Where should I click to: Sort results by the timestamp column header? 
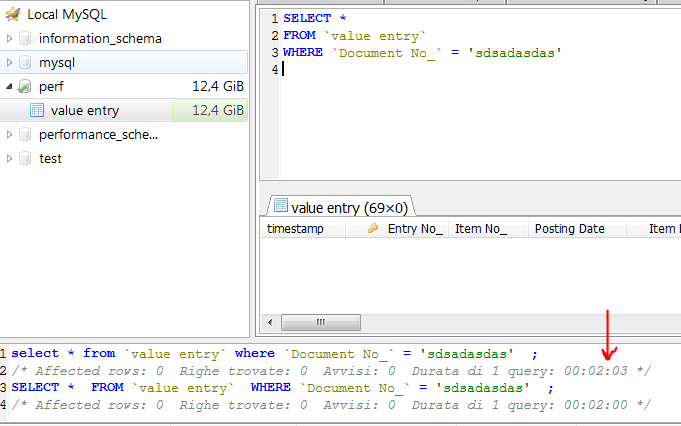click(x=295, y=229)
